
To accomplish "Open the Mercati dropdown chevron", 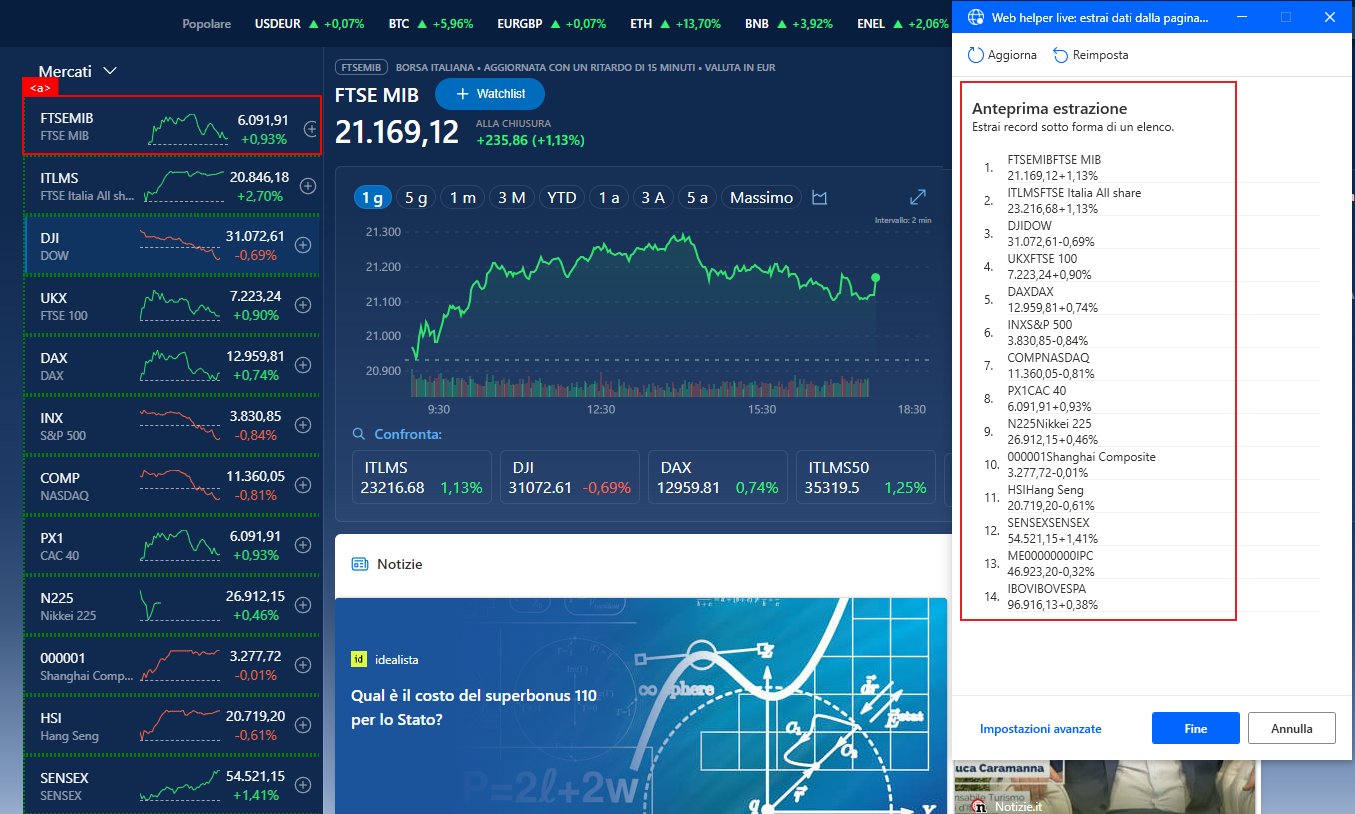I will click(110, 71).
